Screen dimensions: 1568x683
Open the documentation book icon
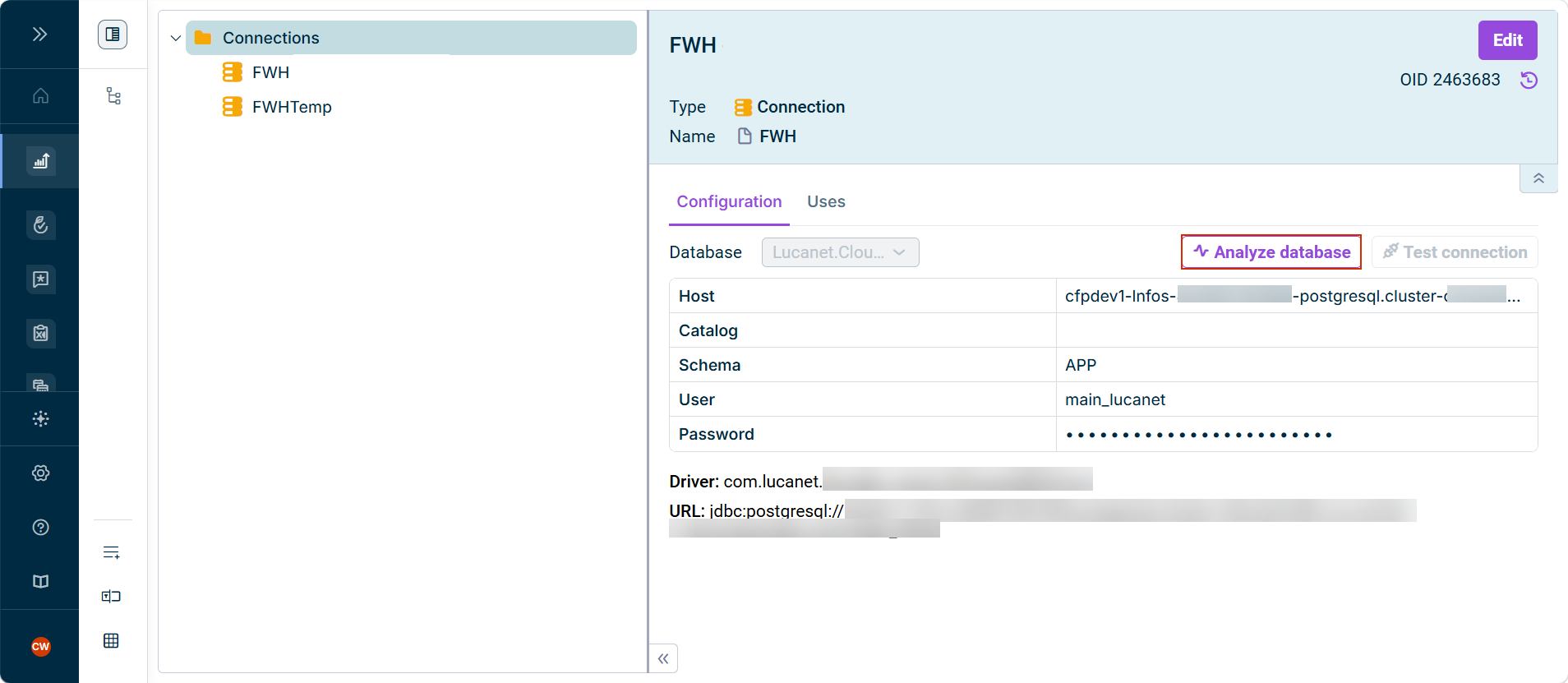(x=40, y=582)
